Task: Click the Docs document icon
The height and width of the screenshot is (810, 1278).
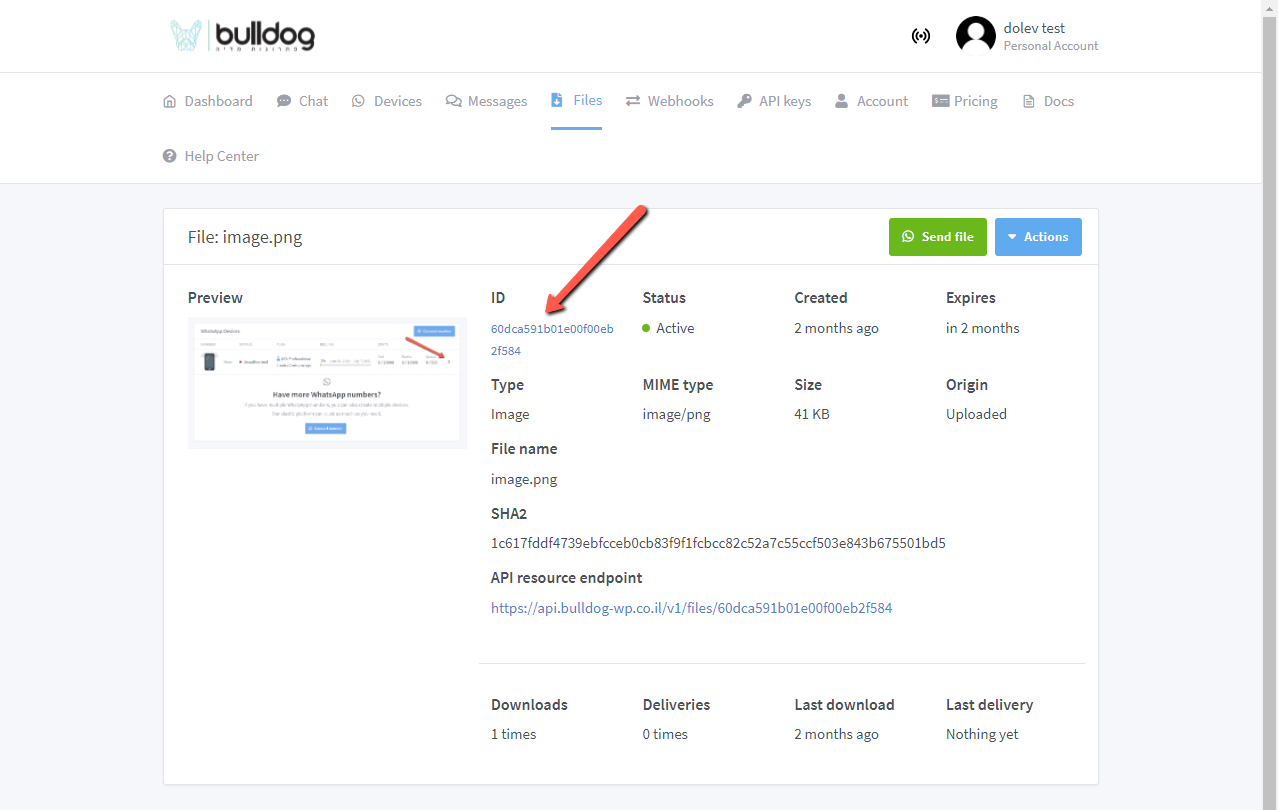Action: (1028, 101)
